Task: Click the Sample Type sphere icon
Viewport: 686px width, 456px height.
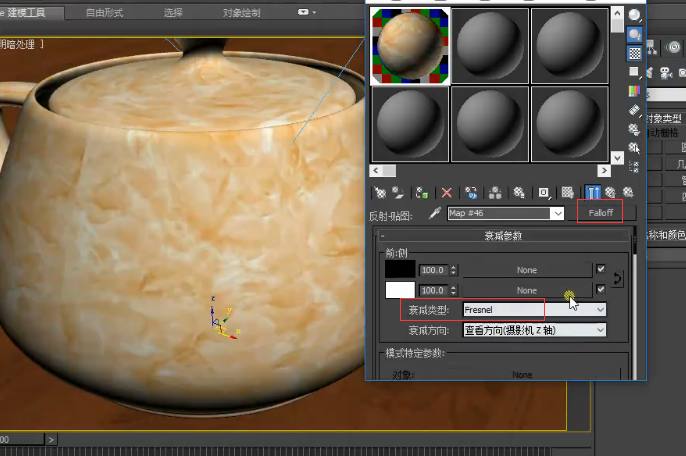Action: 634,15
